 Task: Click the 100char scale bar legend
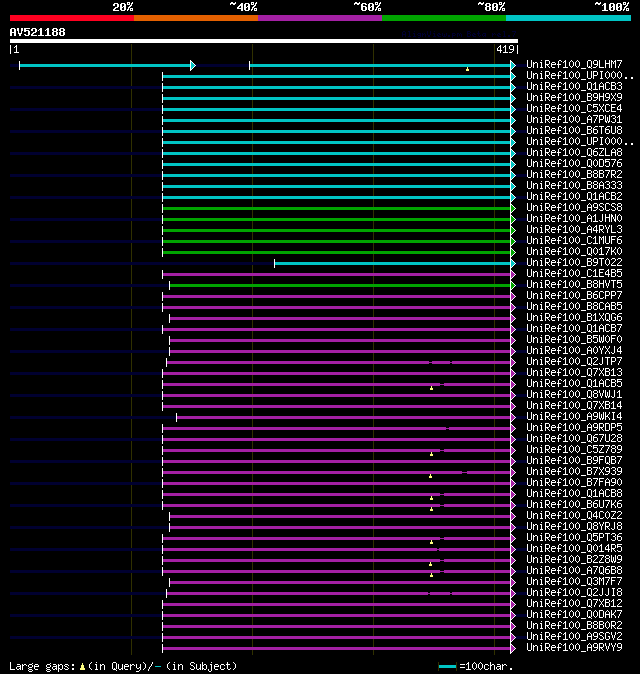(447, 667)
